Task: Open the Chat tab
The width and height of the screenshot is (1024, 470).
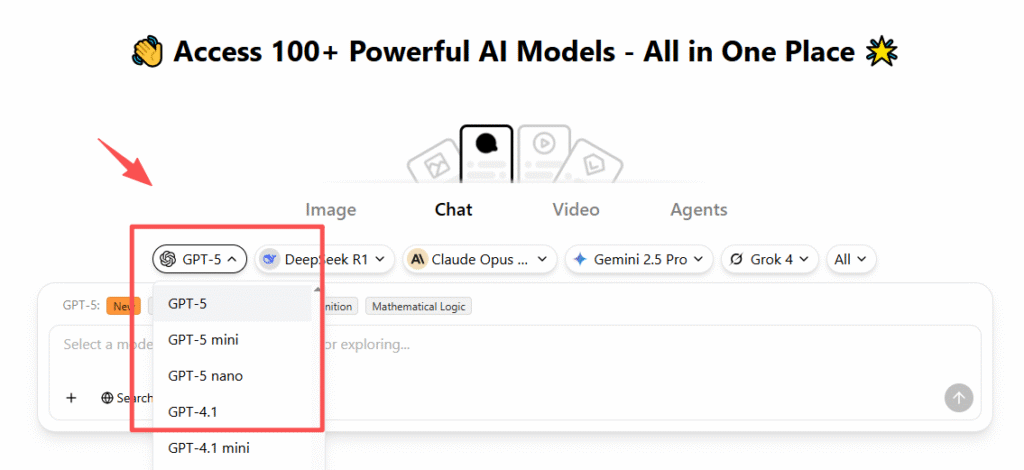Action: (x=453, y=210)
